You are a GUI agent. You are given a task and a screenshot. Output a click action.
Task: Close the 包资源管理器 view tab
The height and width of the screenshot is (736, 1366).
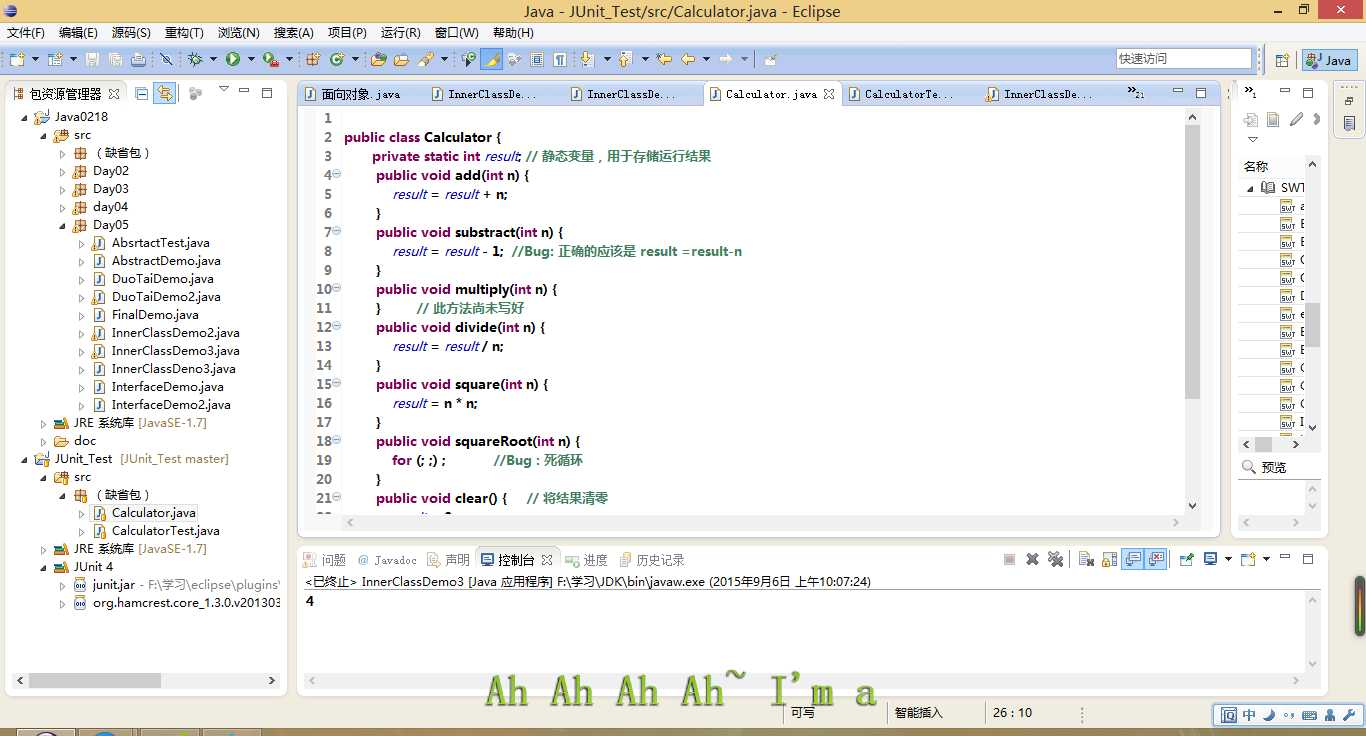[x=114, y=93]
